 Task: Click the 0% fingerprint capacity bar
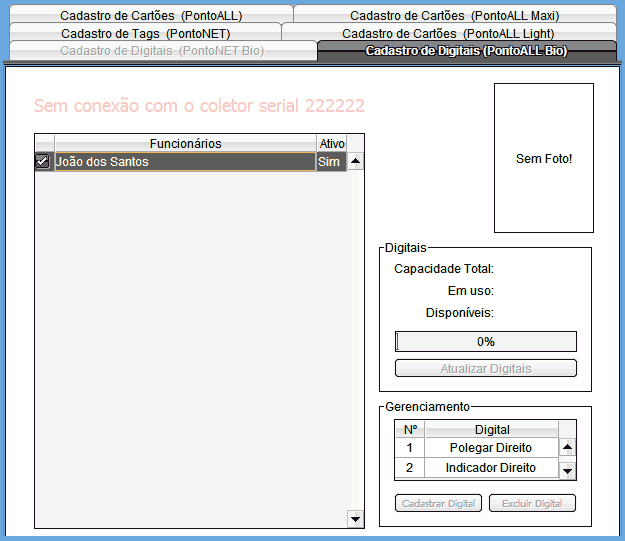point(486,341)
